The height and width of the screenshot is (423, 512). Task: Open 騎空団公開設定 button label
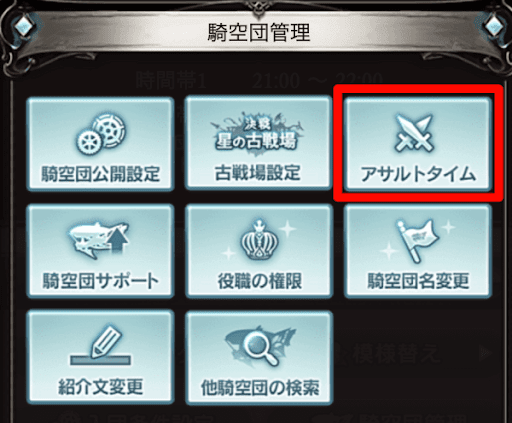[x=100, y=174]
